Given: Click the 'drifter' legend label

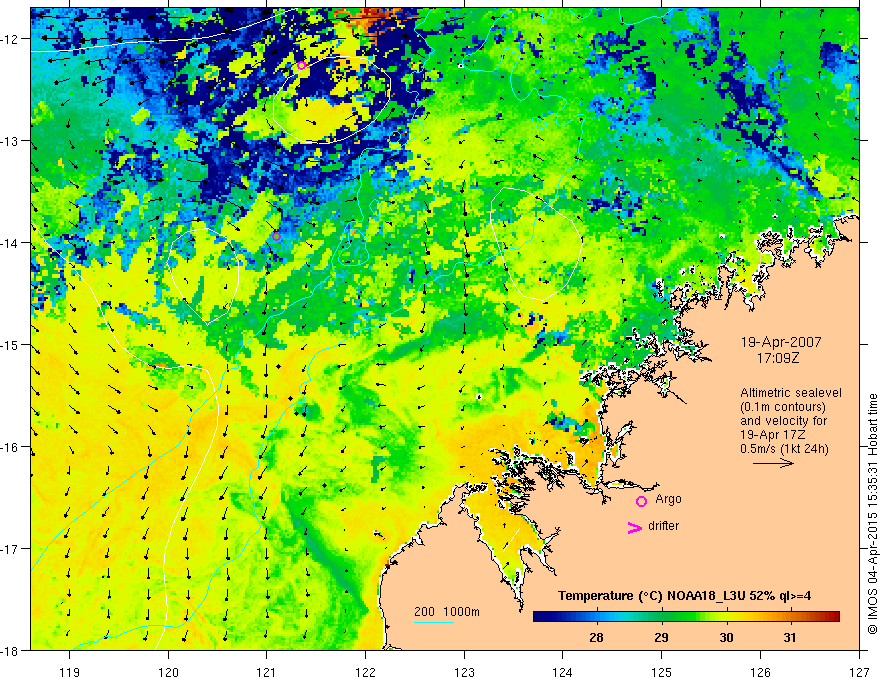Looking at the screenshot, I should click(x=663, y=526).
